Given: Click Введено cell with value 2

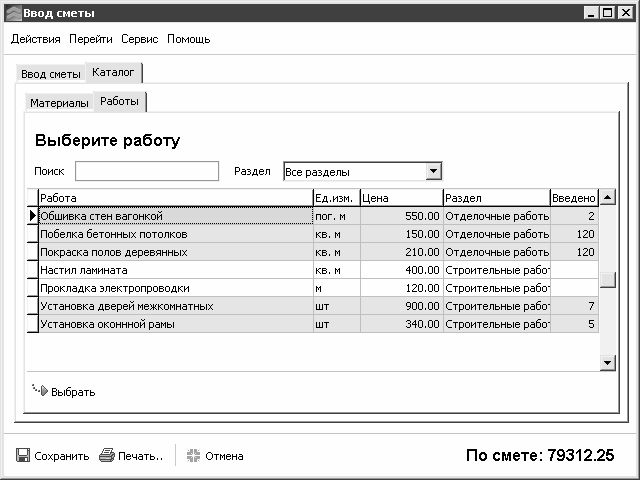Looking at the screenshot, I should click(574, 216).
